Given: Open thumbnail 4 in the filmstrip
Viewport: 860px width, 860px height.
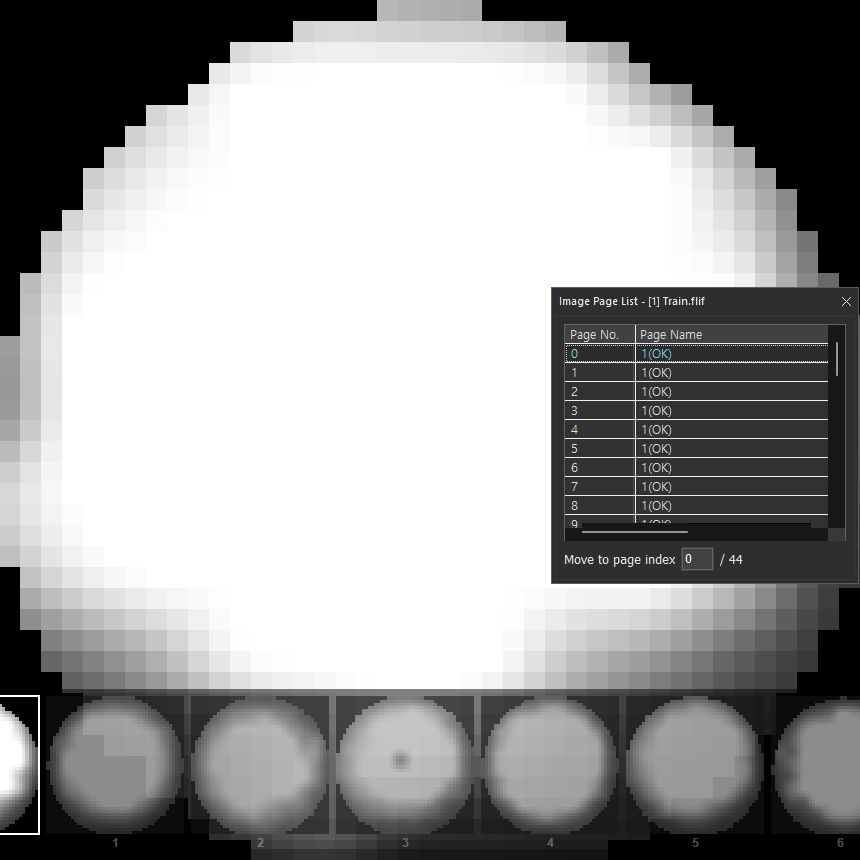Looking at the screenshot, I should (550, 765).
